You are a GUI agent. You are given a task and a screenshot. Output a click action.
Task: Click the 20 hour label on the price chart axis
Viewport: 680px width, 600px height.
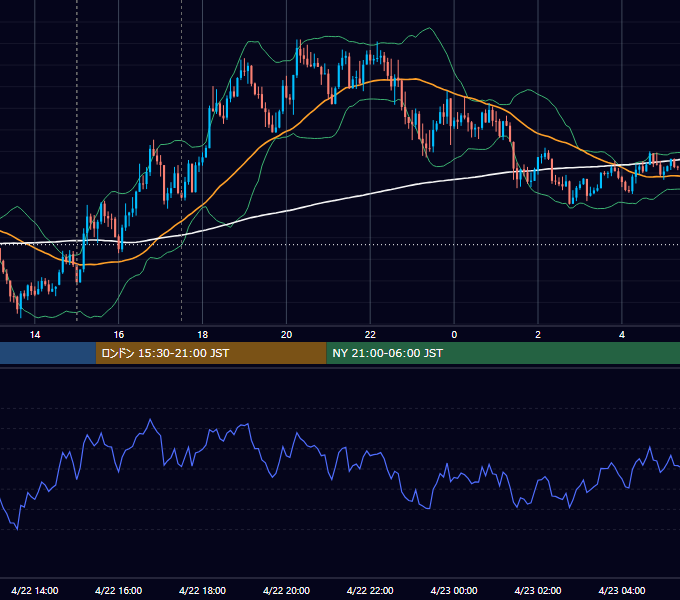pyautogui.click(x=286, y=335)
